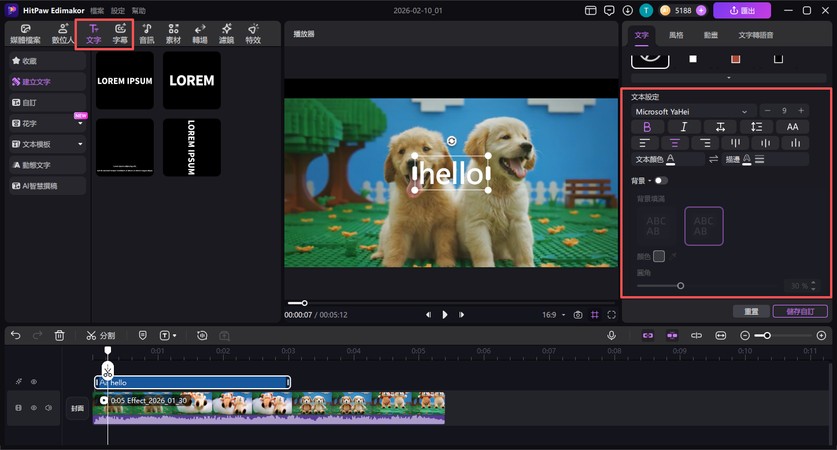Toggle visibility of the video track

pyautogui.click(x=33, y=408)
